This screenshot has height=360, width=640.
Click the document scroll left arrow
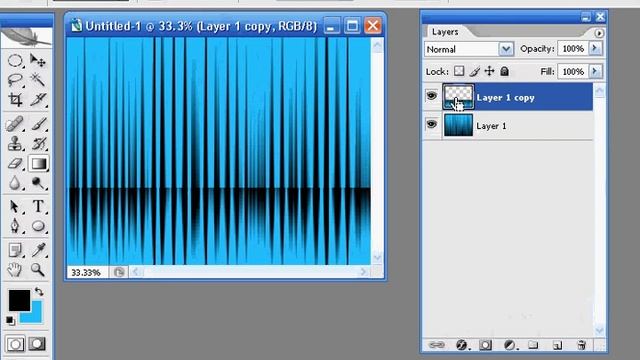point(136,272)
